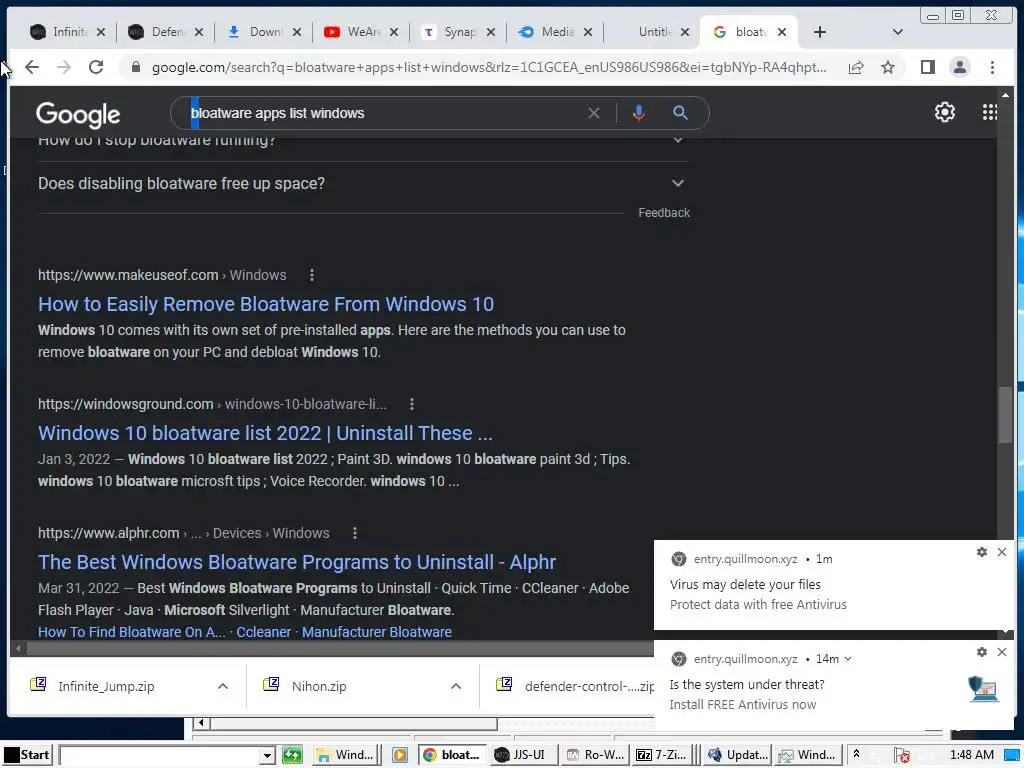Open the Infinite_Jump.zip download
The image size is (1024, 768).
[x=106, y=686]
